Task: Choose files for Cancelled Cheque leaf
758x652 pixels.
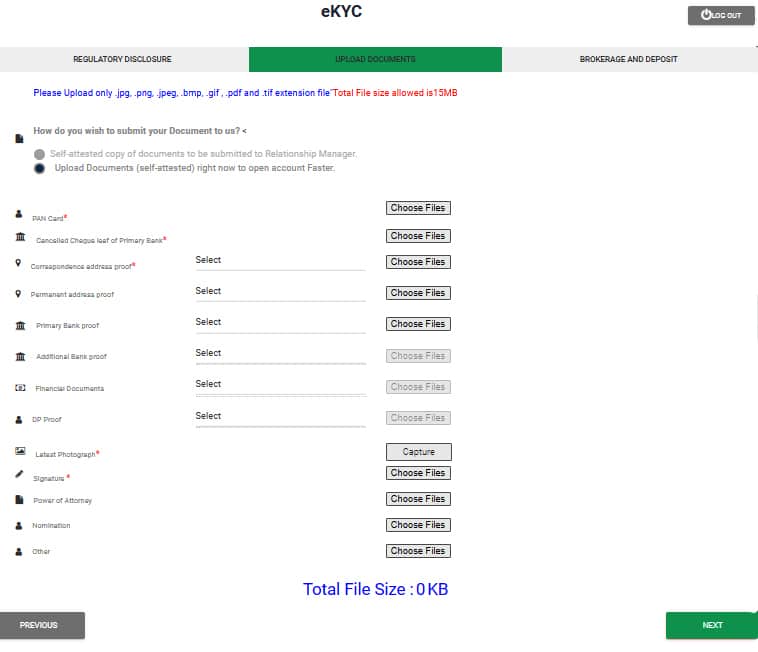Action: tap(418, 236)
